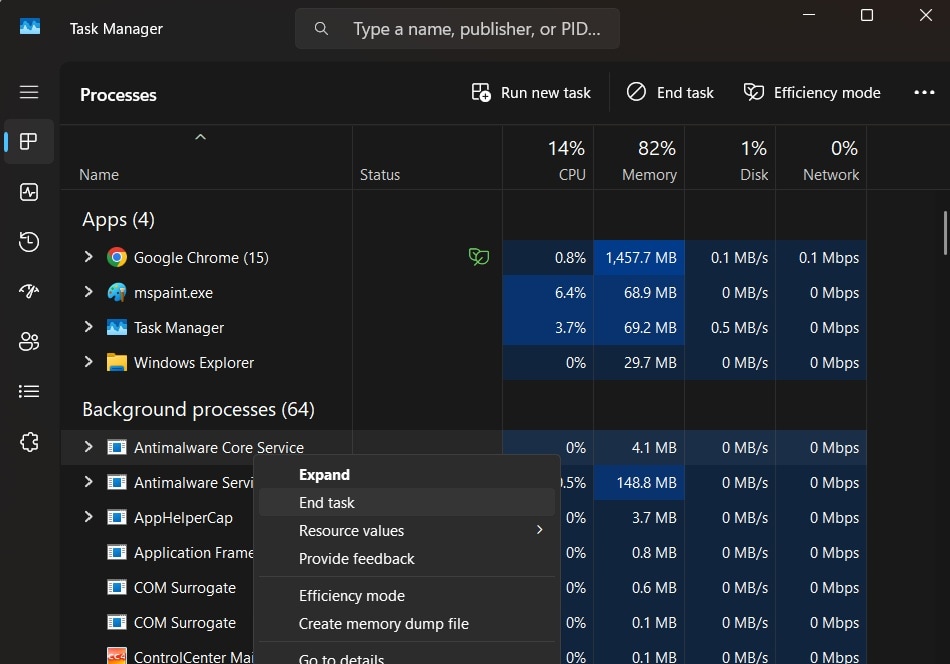
Task: Sort processes by CPU column header
Action: 548,159
